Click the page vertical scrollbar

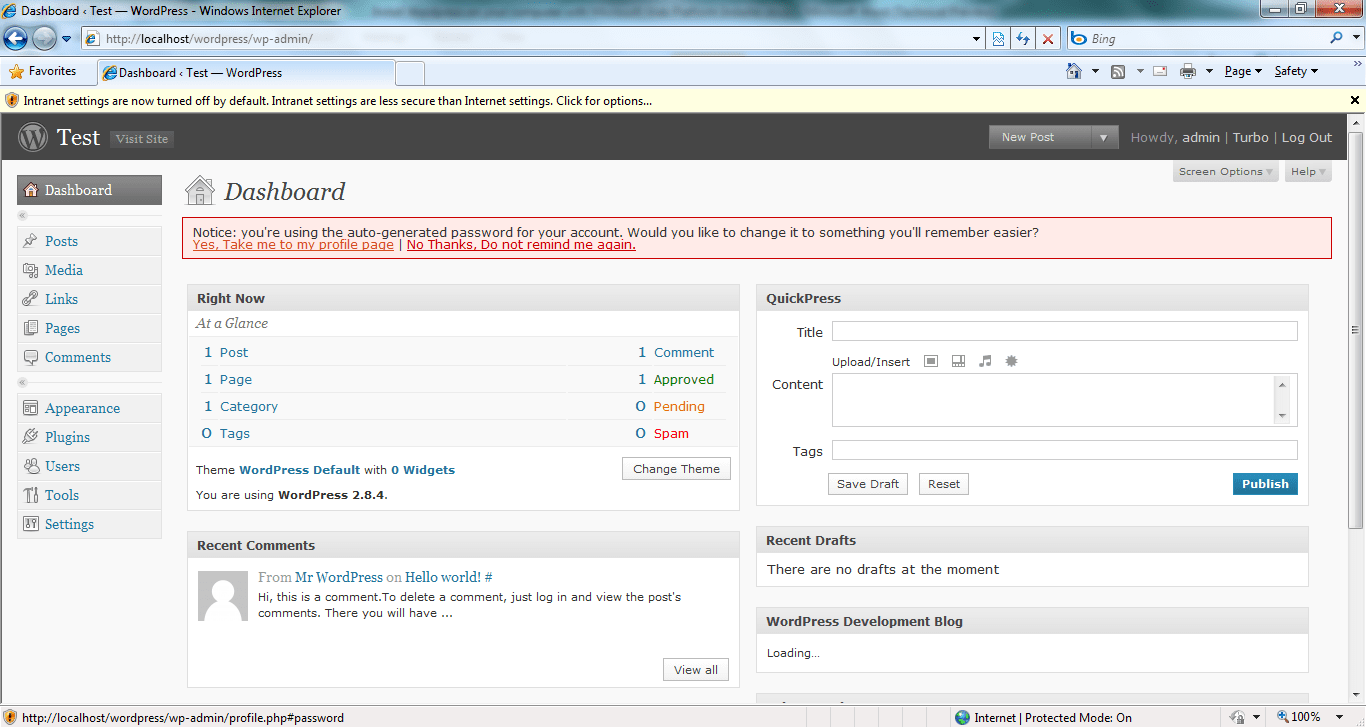click(1357, 329)
